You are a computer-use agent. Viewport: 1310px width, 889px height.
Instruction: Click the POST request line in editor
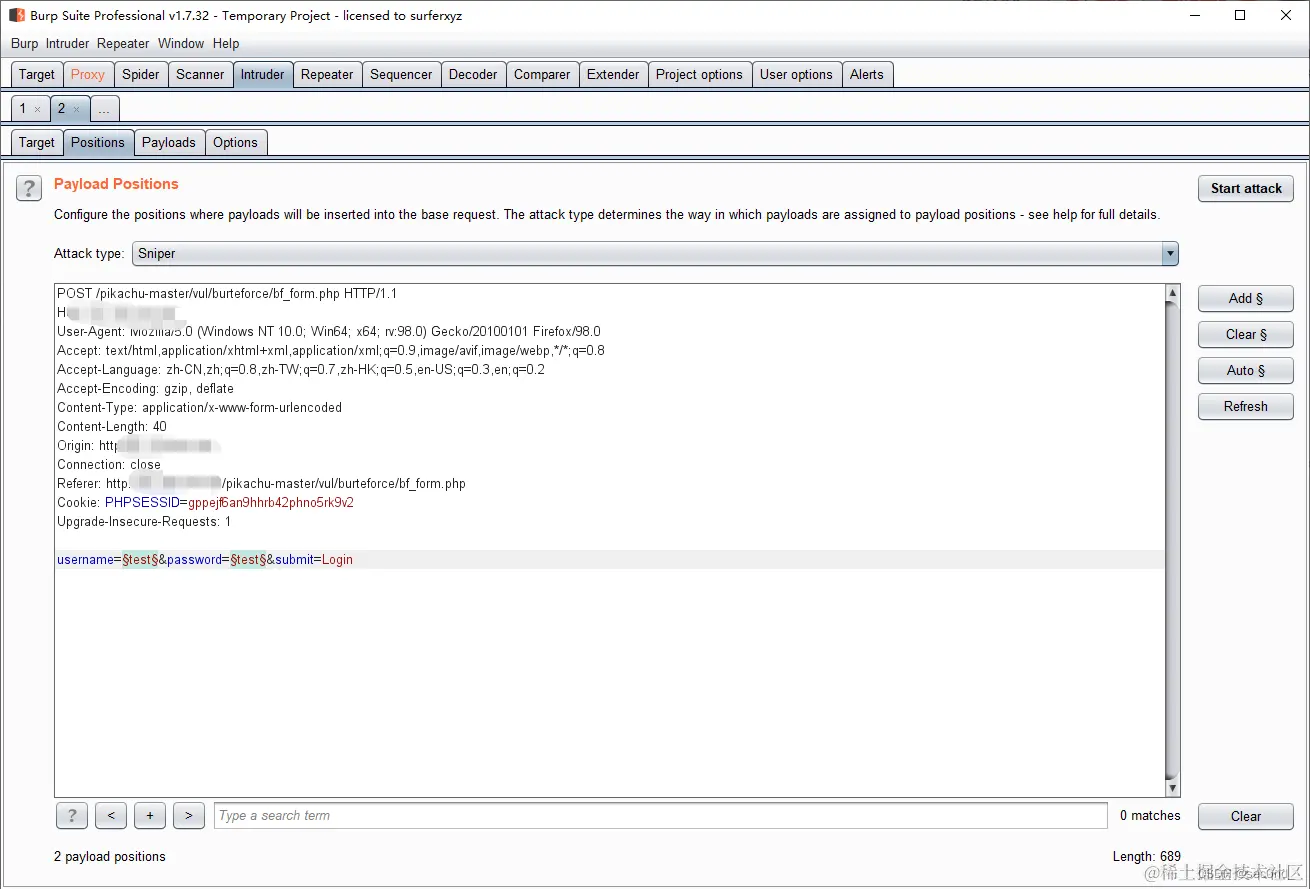(x=227, y=294)
